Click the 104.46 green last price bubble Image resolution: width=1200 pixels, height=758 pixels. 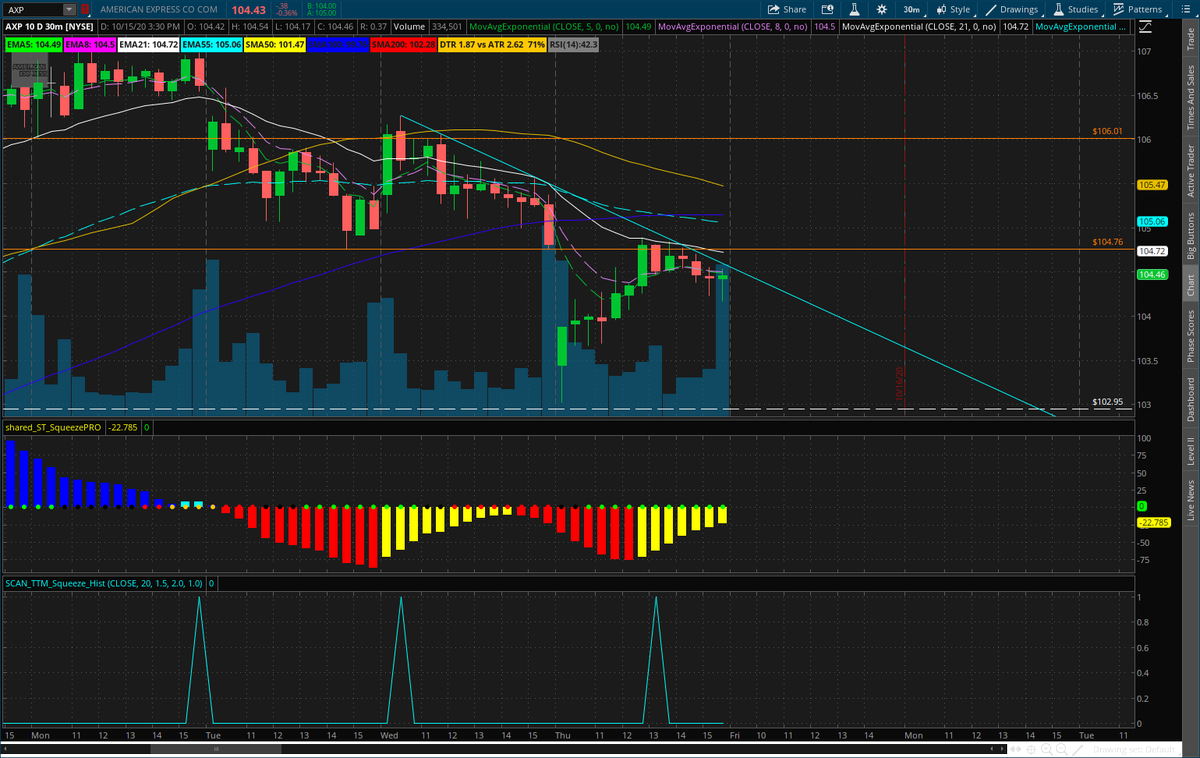pyautogui.click(x=1153, y=274)
